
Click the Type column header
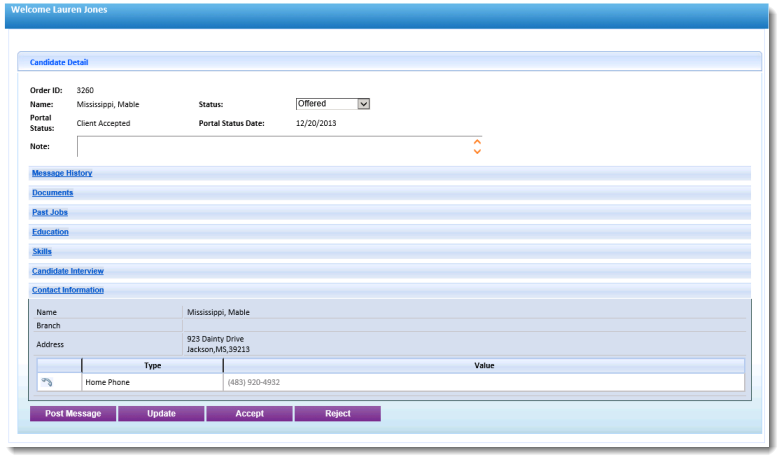click(x=152, y=366)
